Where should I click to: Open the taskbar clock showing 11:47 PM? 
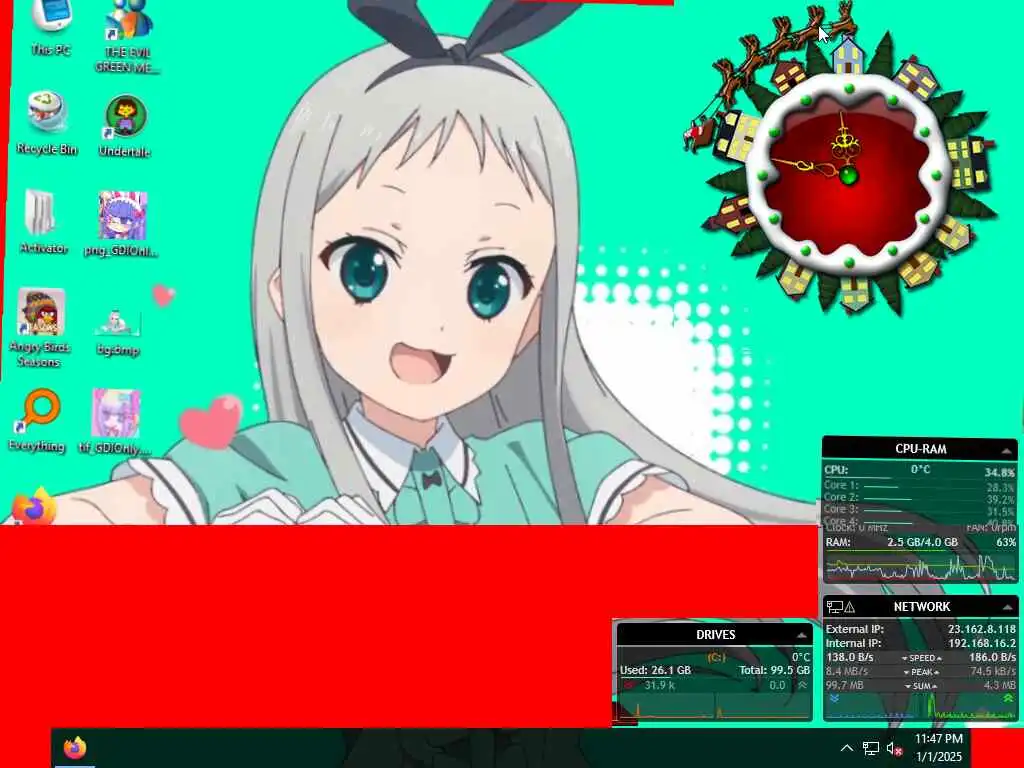click(x=938, y=739)
